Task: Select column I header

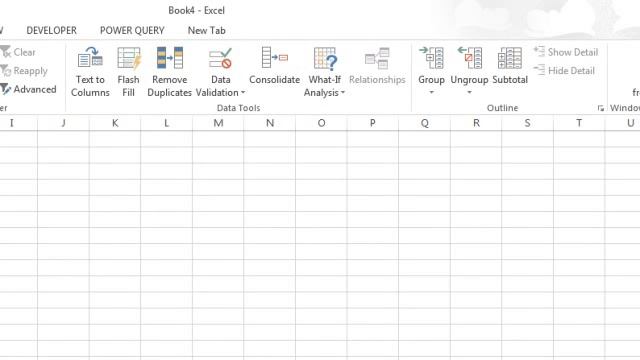Action: coord(18,123)
